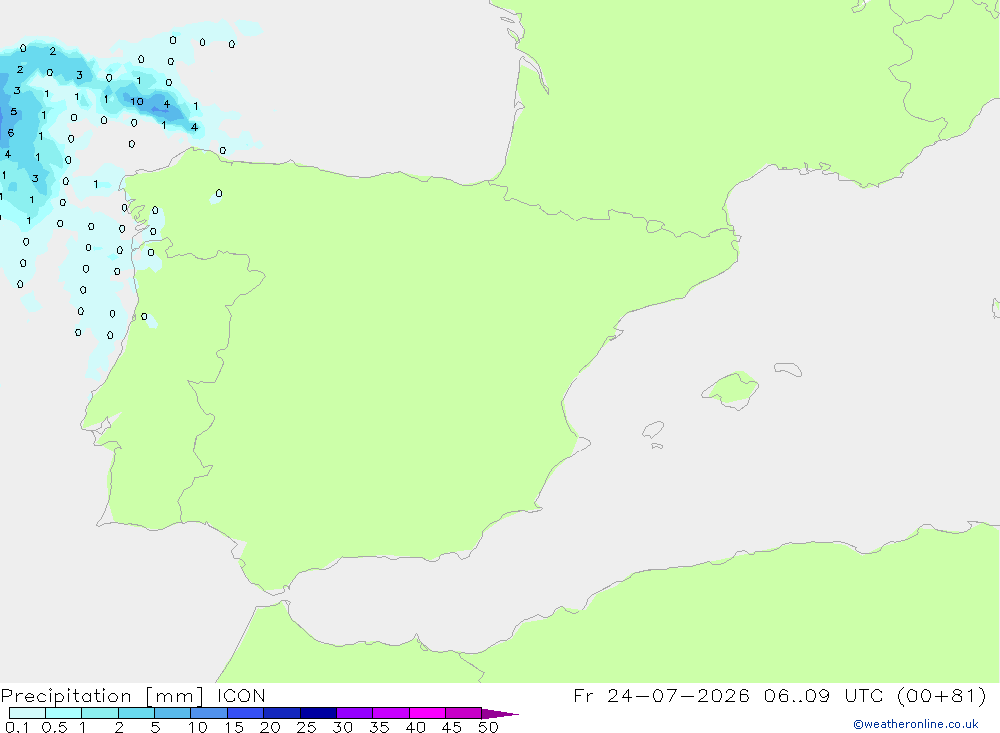The width and height of the screenshot is (1000, 733).
Task: Select the 35–40 mm legend swatch
Action: click(x=391, y=713)
